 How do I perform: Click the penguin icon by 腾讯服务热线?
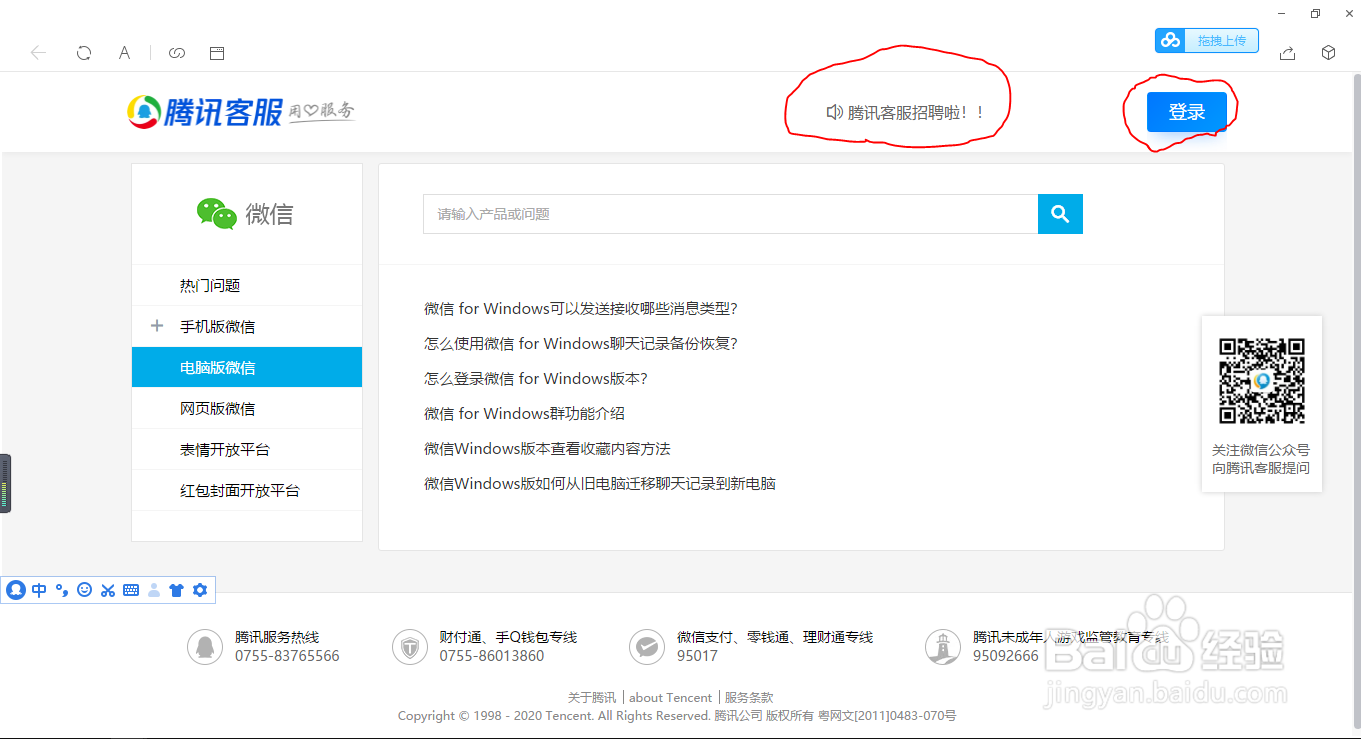[x=205, y=647]
